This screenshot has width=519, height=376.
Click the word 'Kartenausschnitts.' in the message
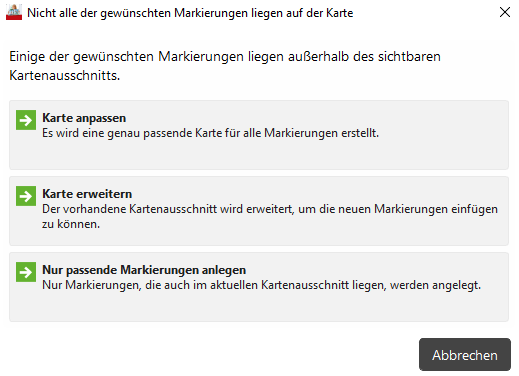point(65,76)
